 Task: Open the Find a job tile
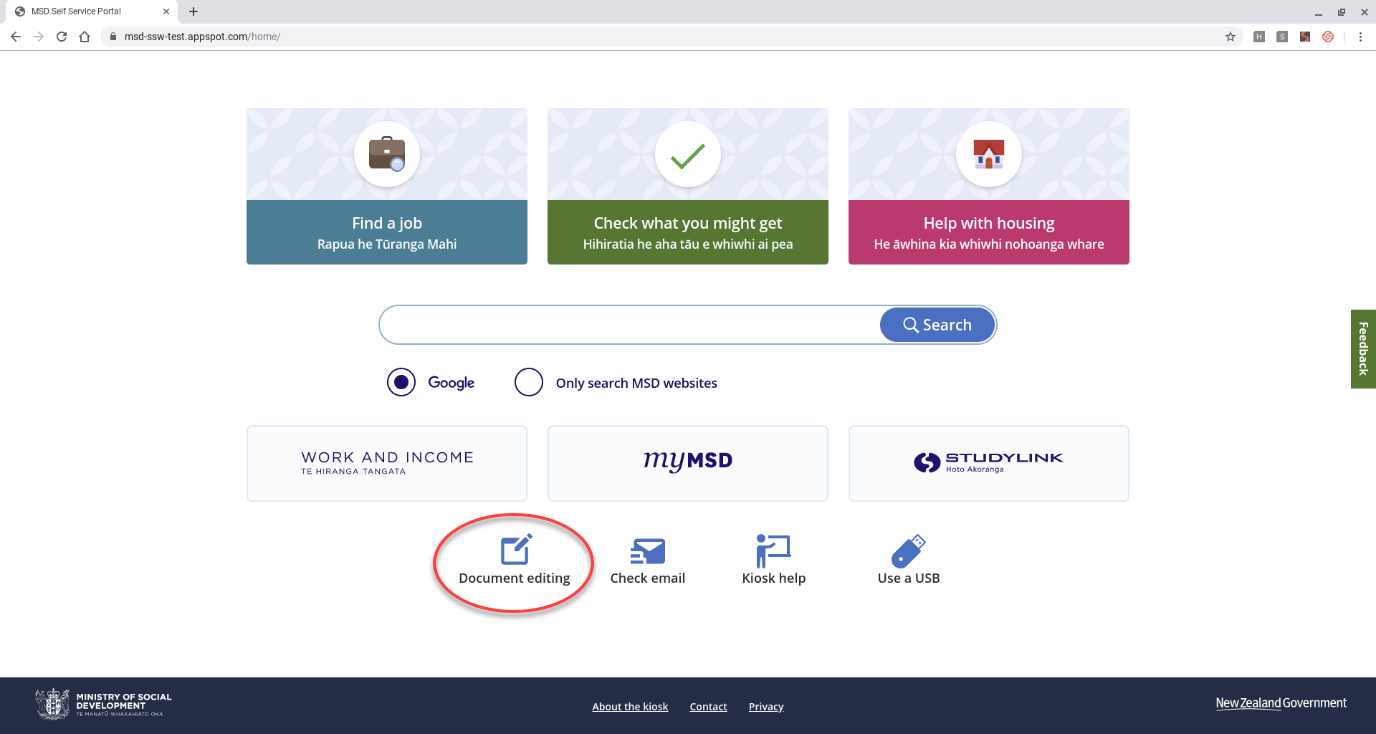click(x=387, y=186)
